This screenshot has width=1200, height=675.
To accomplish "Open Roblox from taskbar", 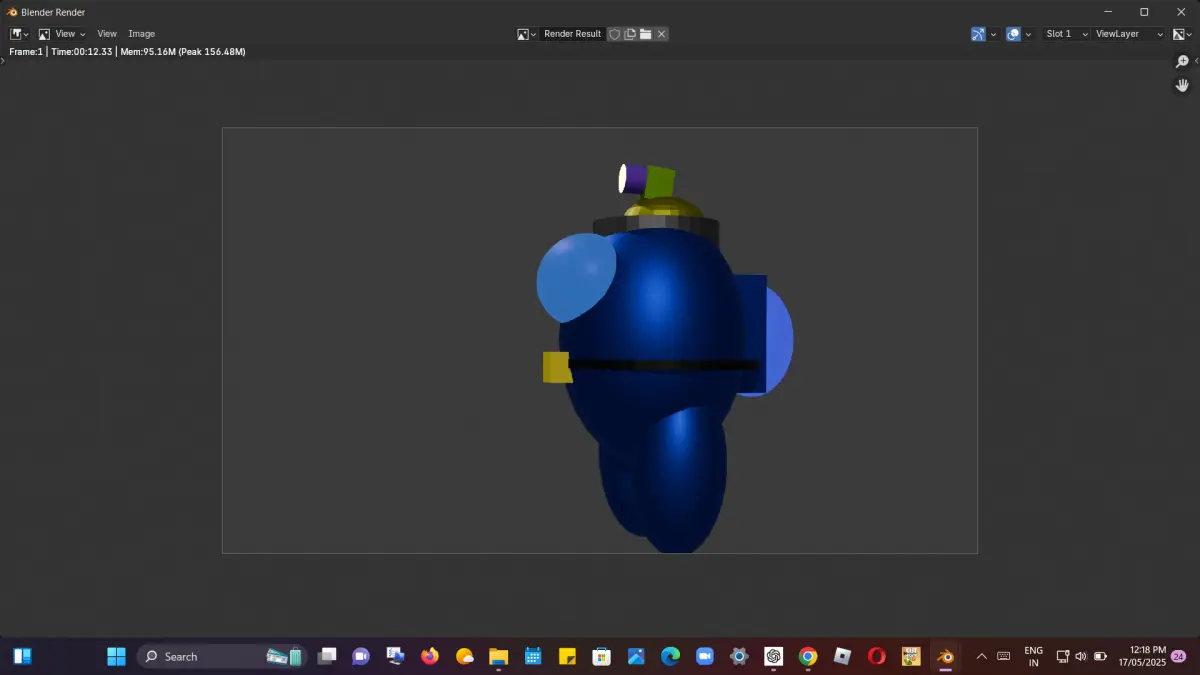I will [x=842, y=656].
